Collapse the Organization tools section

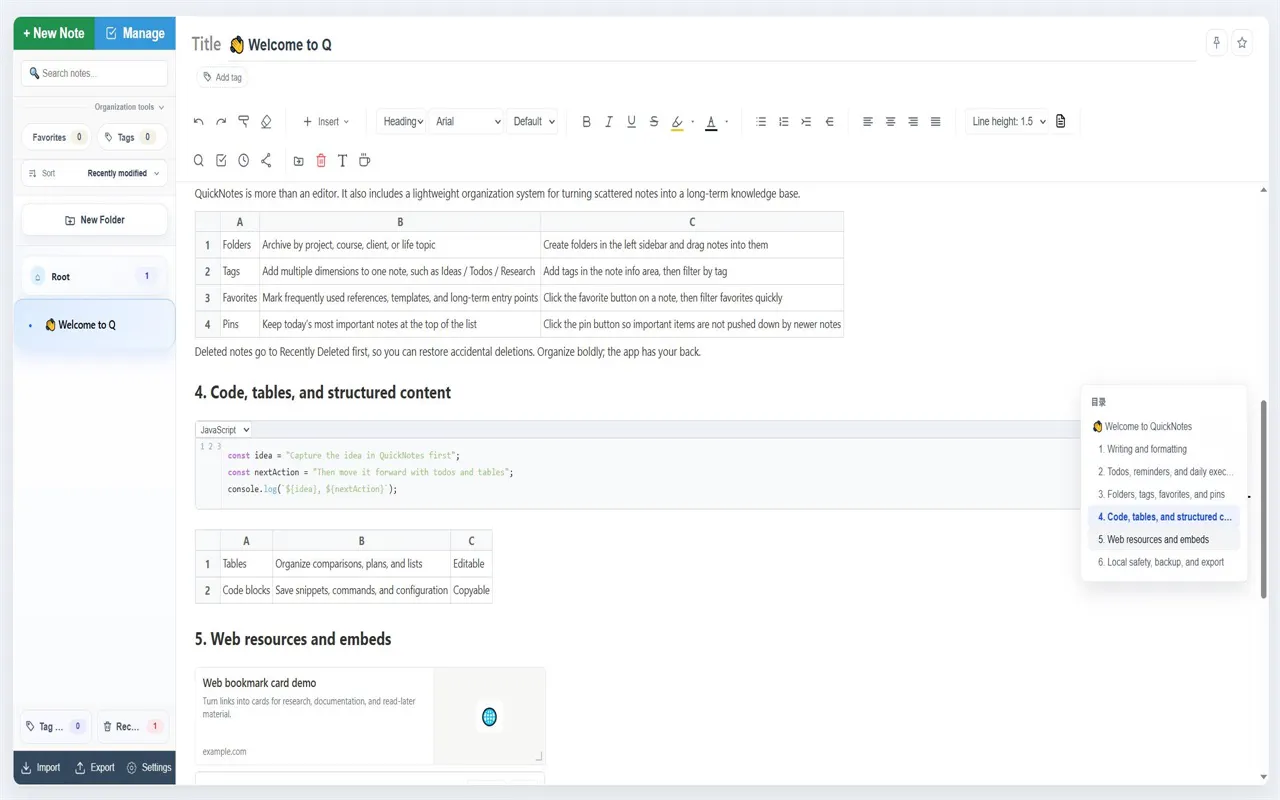pos(130,107)
